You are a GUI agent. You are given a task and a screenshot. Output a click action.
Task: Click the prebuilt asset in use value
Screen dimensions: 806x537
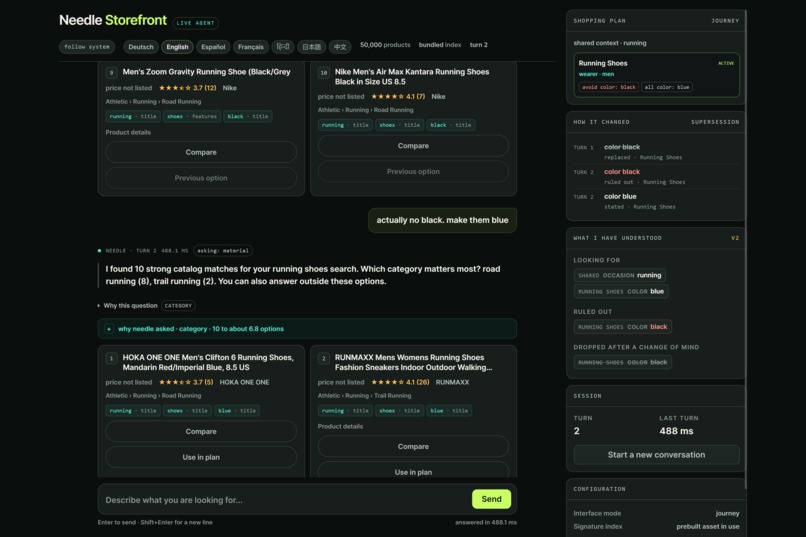[x=708, y=527]
